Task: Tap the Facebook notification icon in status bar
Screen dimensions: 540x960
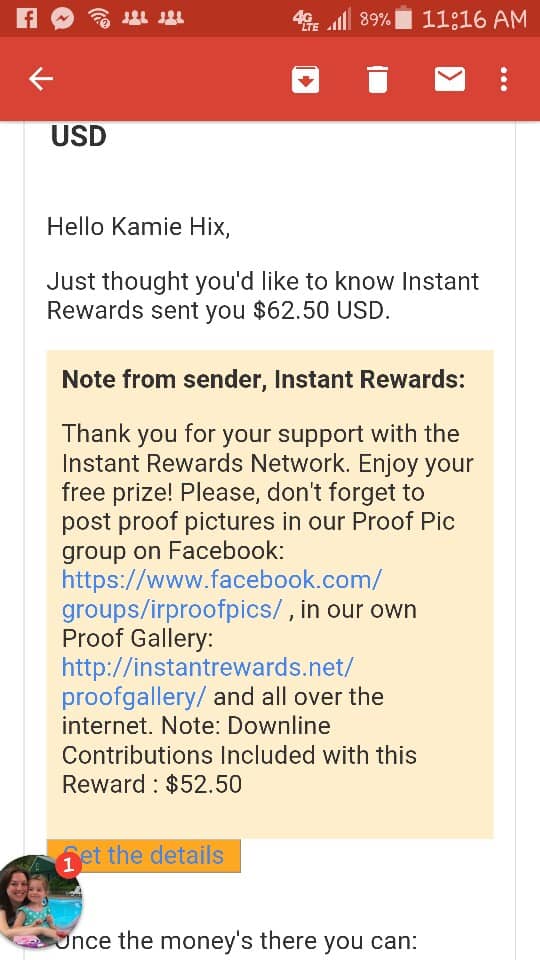Action: [26, 20]
